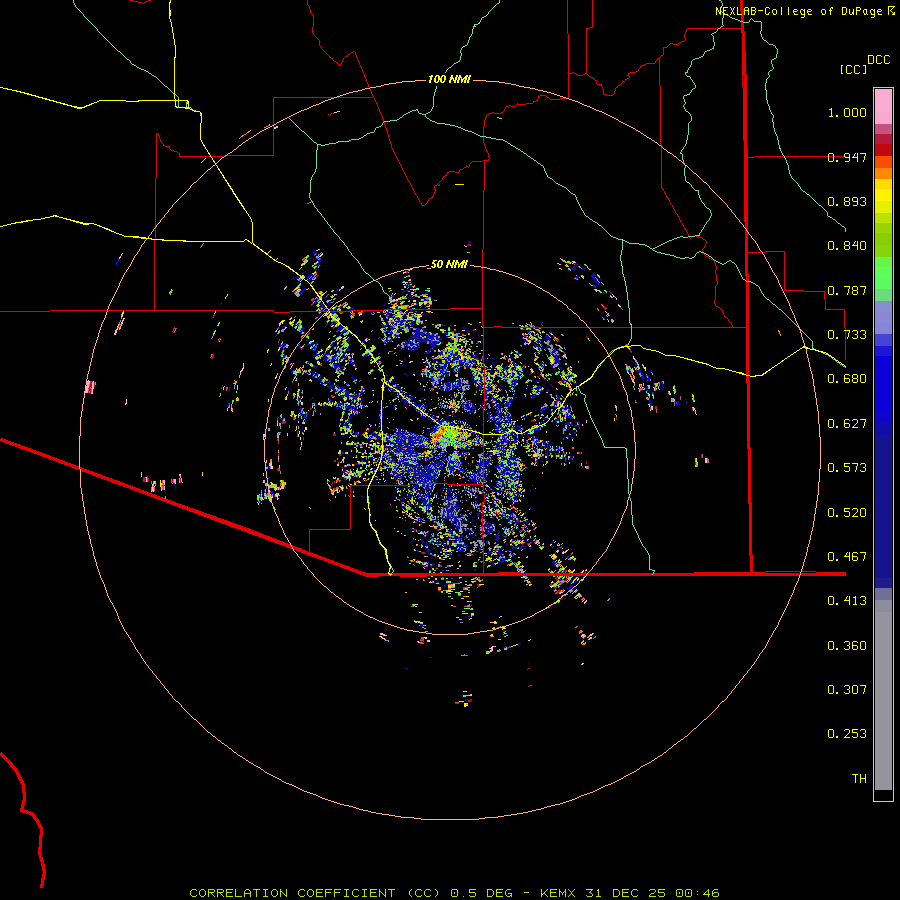Click the 0.680 scale value
This screenshot has height=900, width=900.
(847, 379)
